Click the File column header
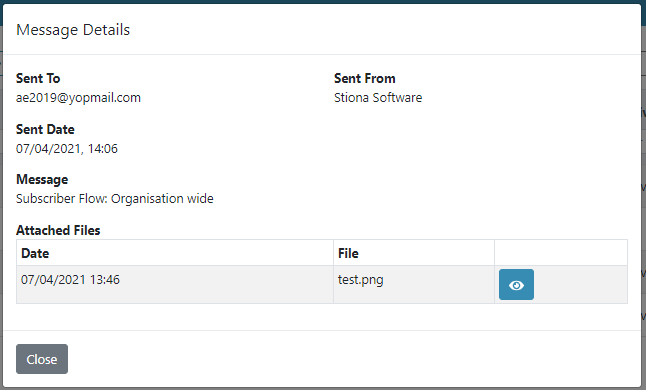Image resolution: width=646 pixels, height=390 pixels. (x=414, y=253)
